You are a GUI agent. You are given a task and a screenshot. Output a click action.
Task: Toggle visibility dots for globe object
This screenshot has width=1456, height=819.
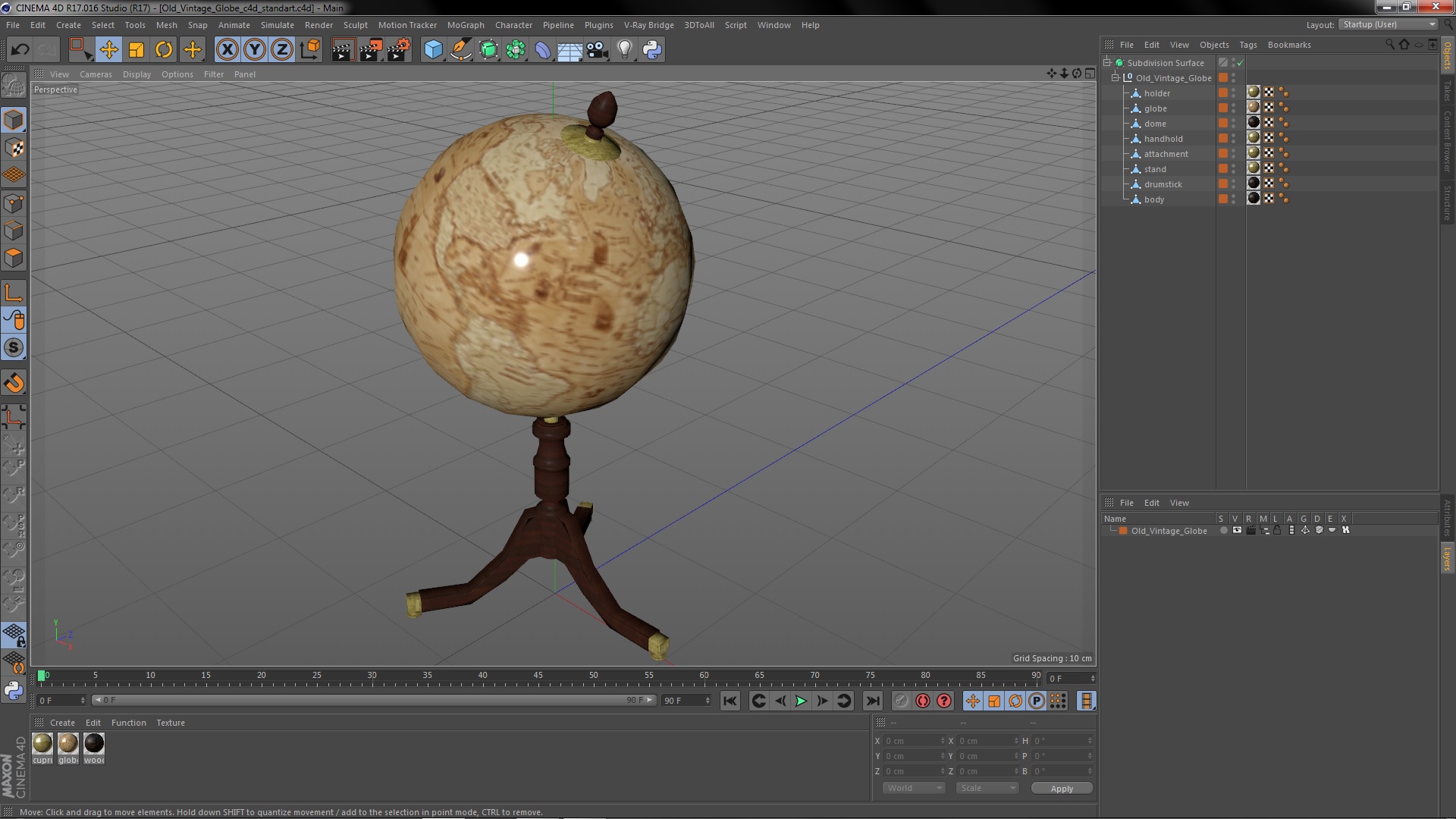(x=1233, y=108)
